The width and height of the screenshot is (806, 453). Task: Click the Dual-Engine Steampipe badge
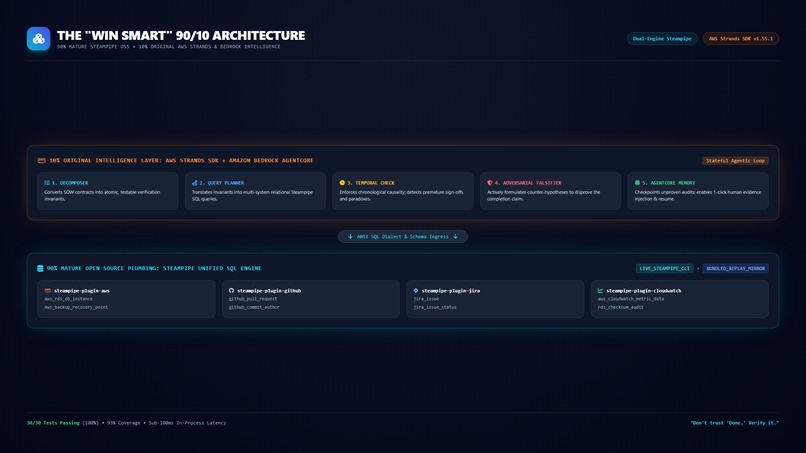coord(662,39)
